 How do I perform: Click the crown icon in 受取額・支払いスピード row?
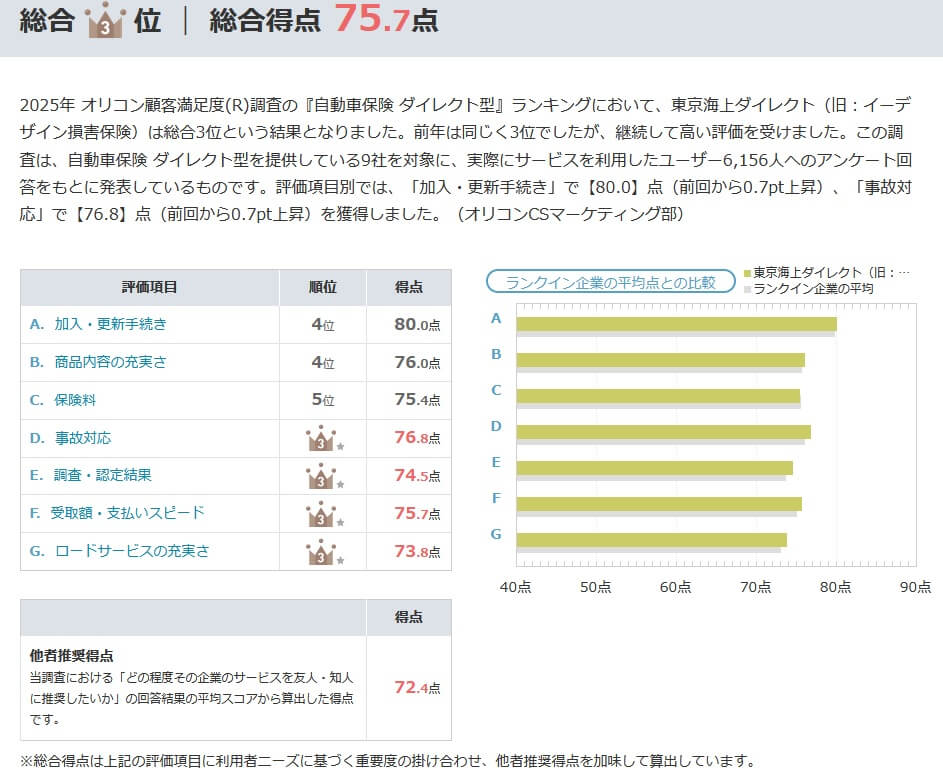click(322, 514)
